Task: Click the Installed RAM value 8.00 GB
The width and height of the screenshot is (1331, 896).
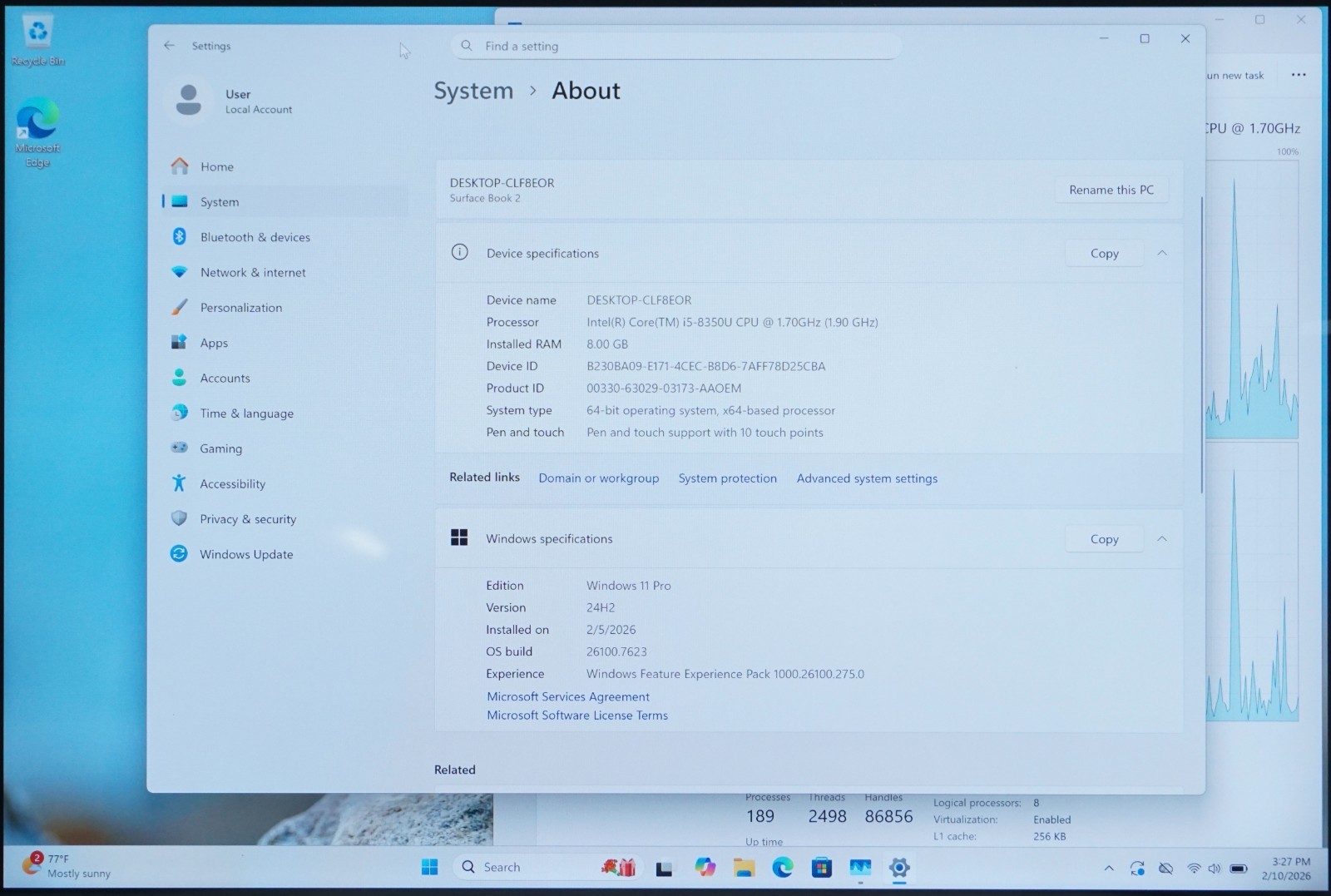Action: [607, 344]
